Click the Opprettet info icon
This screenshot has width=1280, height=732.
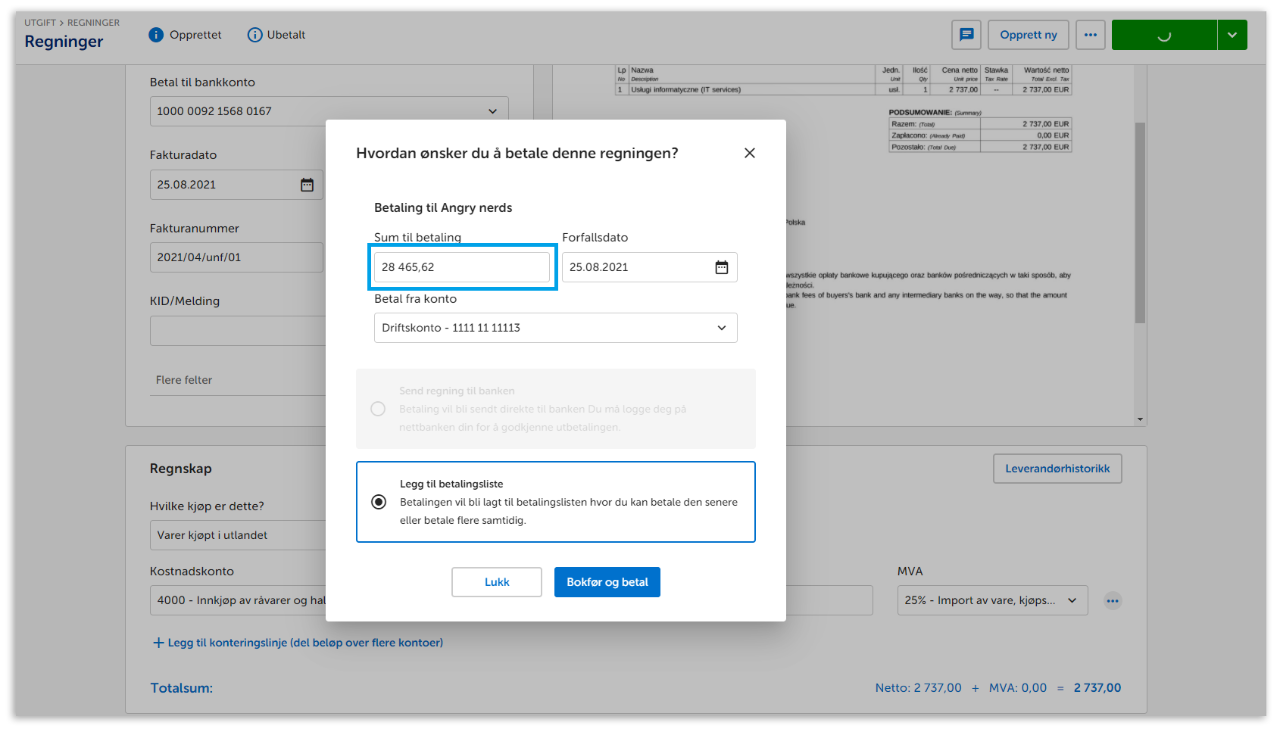pos(156,35)
